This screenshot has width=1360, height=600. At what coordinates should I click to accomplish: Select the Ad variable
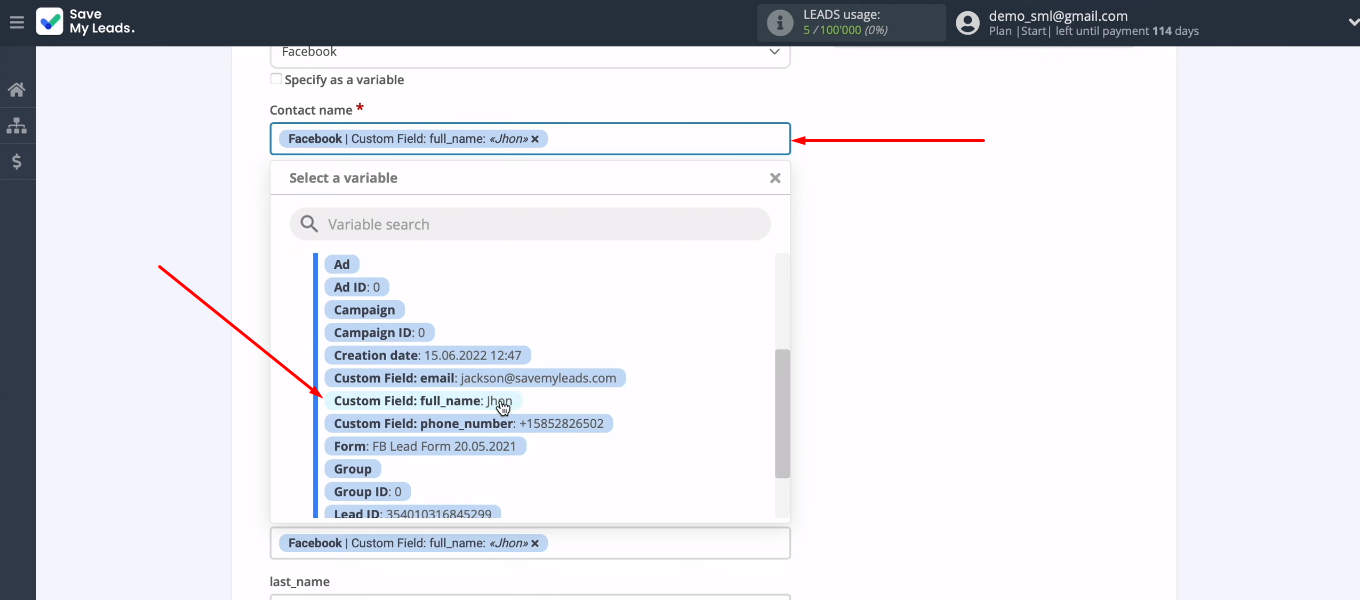point(342,264)
